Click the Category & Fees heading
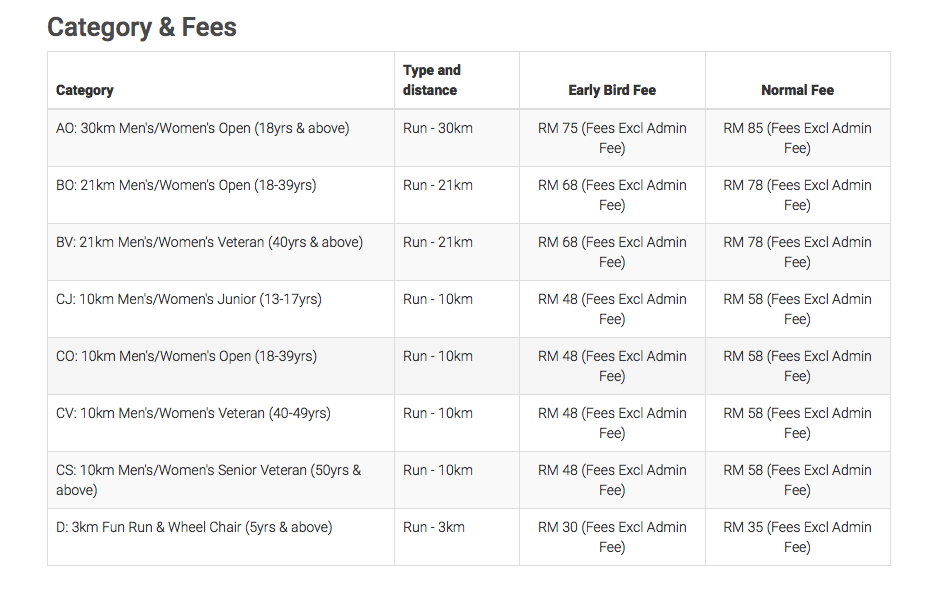The height and width of the screenshot is (603, 942). (x=142, y=27)
